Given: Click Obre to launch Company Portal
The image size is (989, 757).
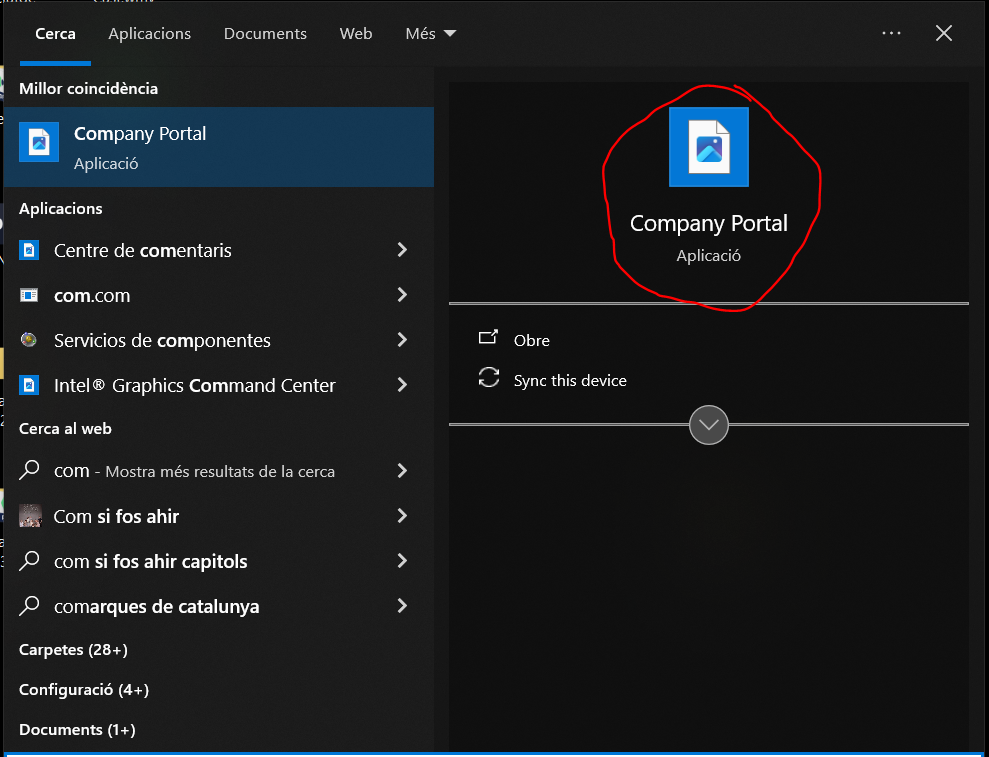Looking at the screenshot, I should 531,340.
